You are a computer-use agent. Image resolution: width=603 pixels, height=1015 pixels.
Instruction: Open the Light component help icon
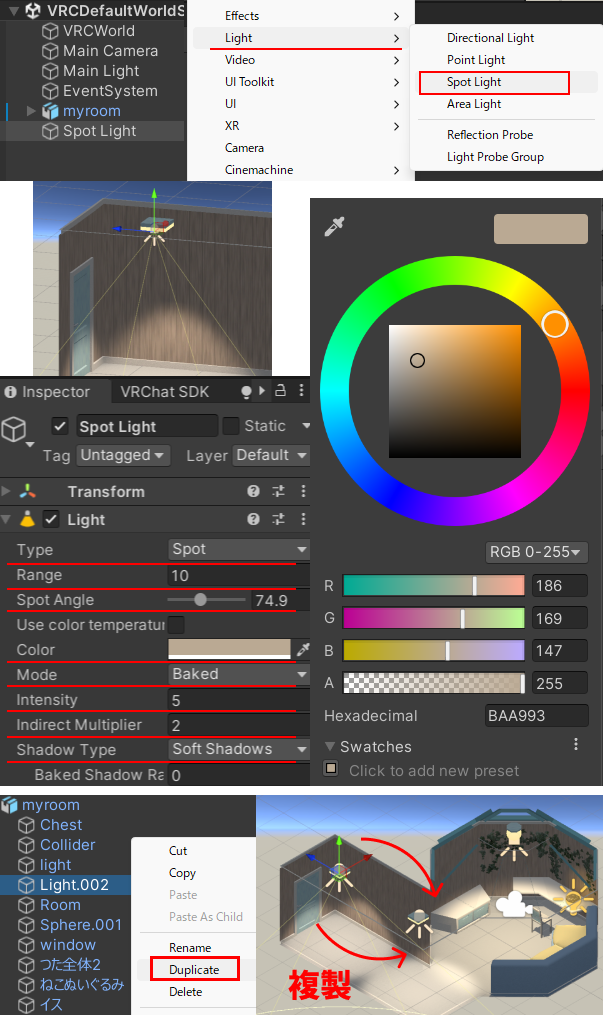(254, 520)
